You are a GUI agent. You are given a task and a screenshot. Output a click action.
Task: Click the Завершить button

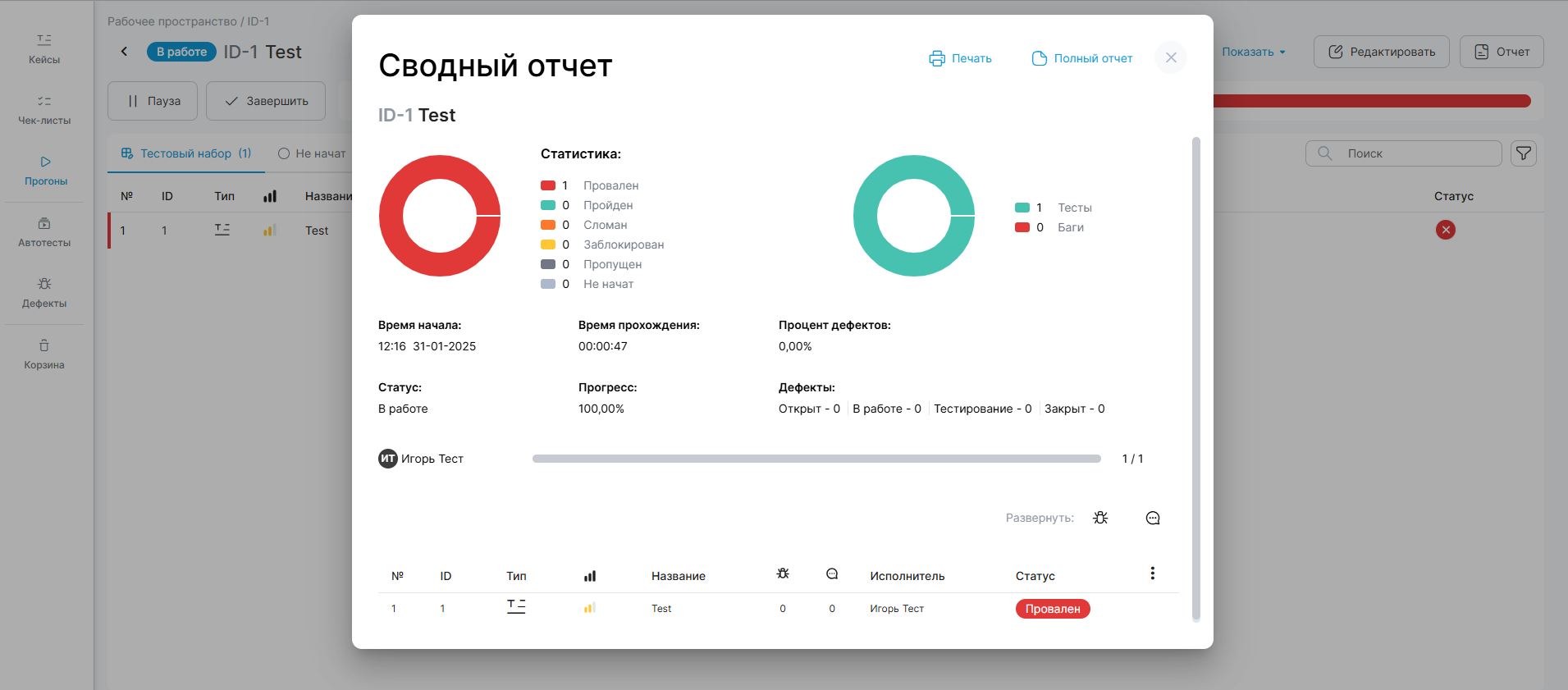point(266,101)
